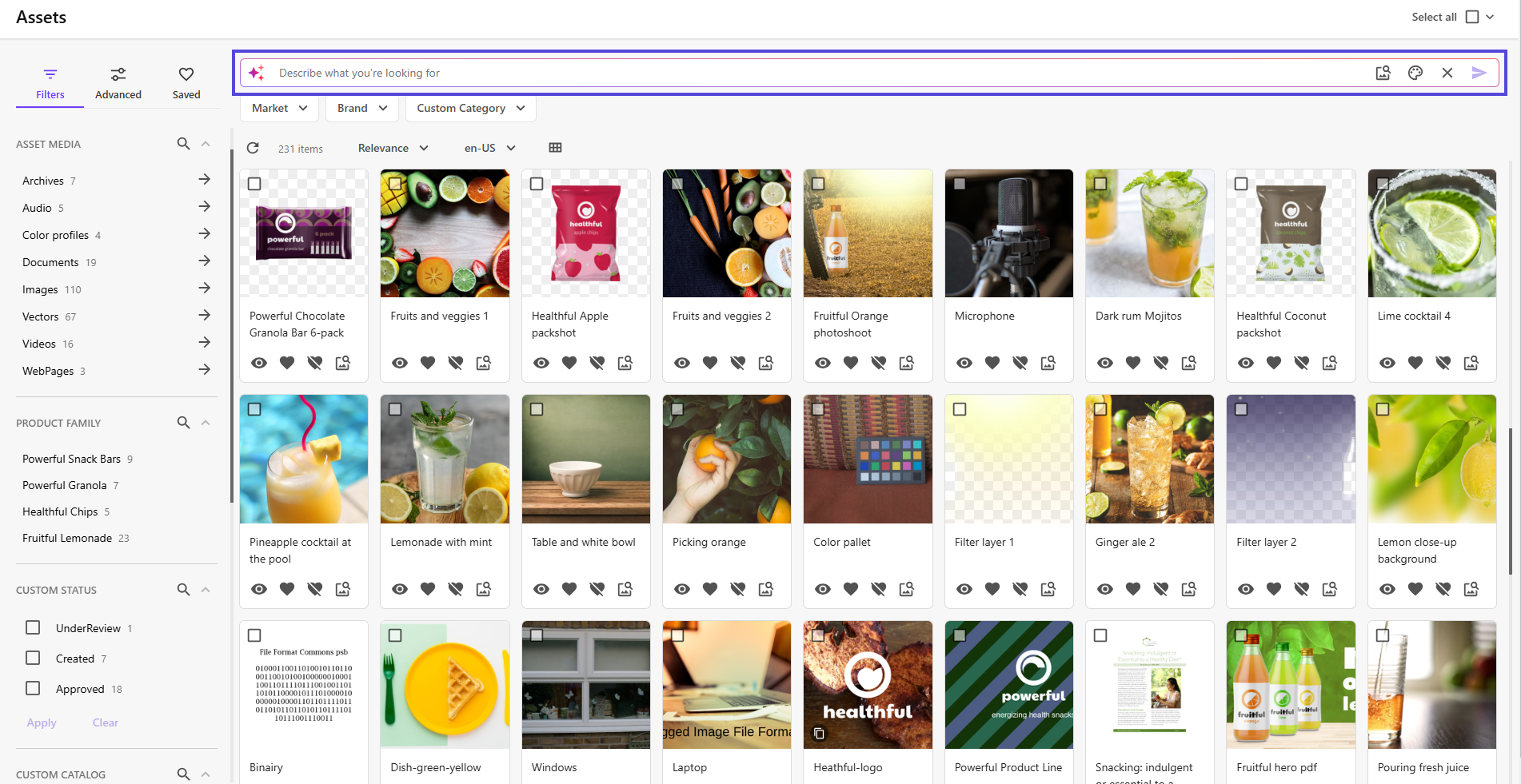
Task: Check the Approved custom status filter
Action: pos(33,688)
